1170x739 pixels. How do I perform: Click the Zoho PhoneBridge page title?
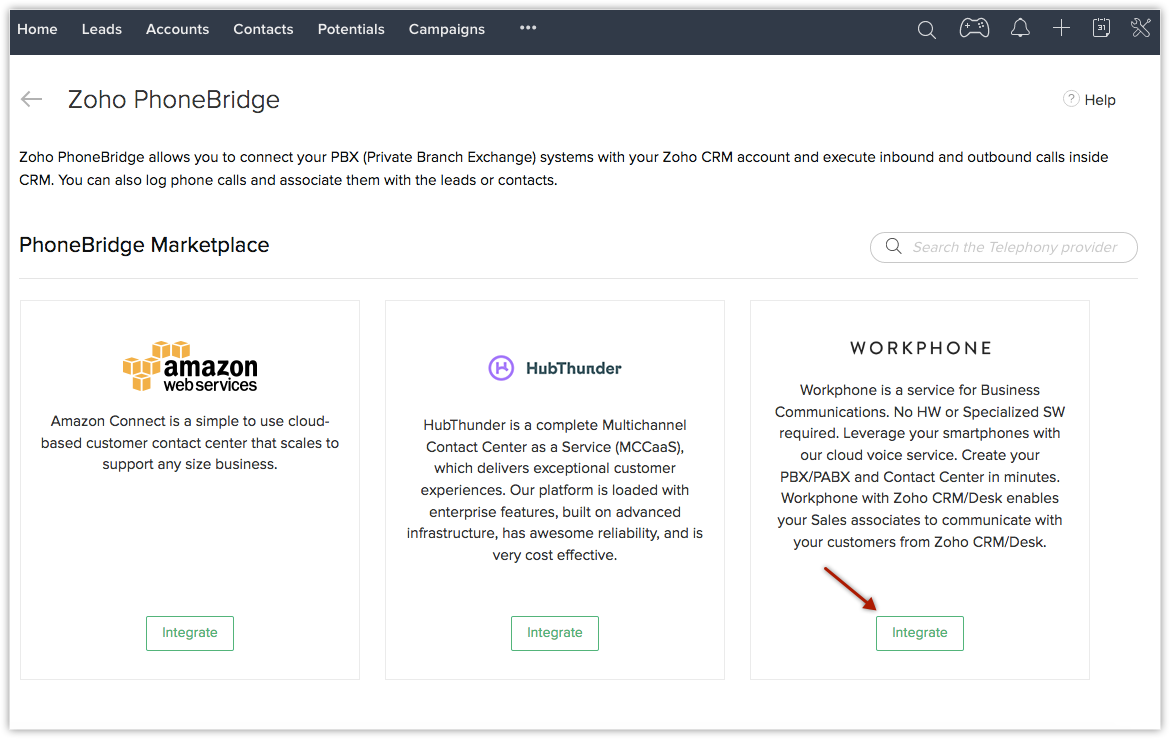[174, 99]
